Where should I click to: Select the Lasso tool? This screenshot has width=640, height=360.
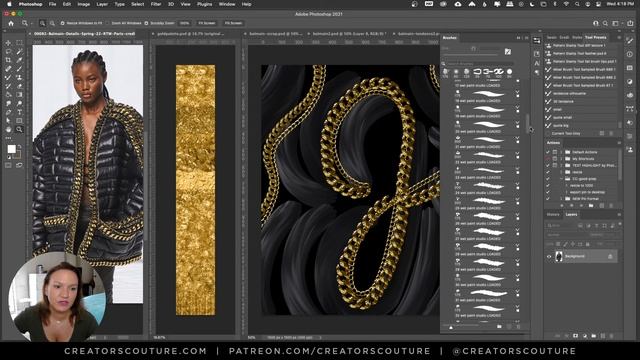(x=8, y=51)
